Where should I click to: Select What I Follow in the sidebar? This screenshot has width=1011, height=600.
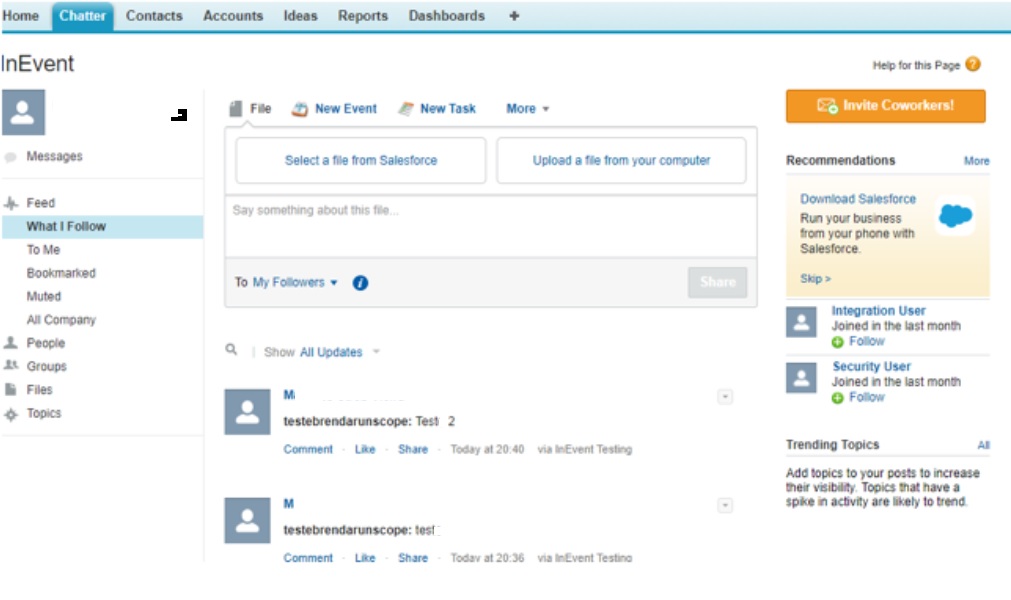click(x=103, y=226)
